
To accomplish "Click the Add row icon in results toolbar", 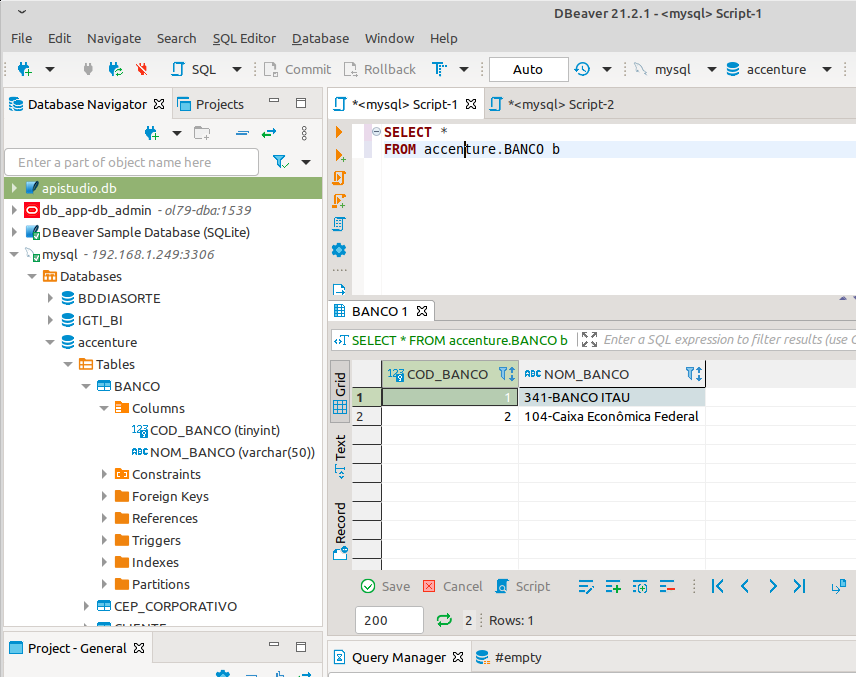I will (613, 587).
